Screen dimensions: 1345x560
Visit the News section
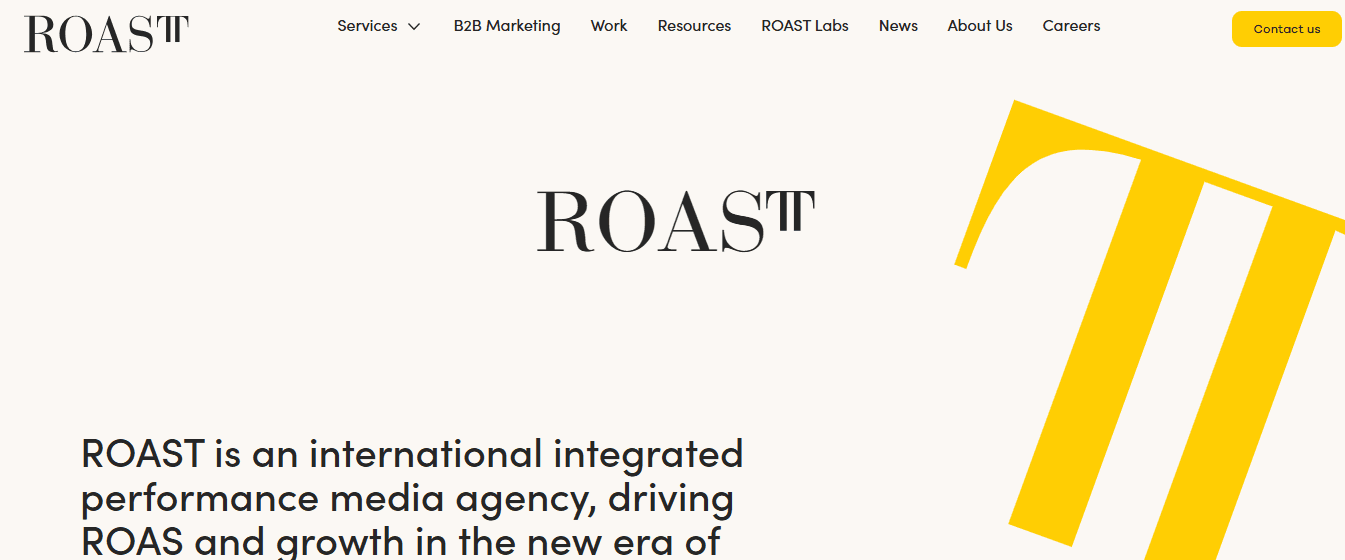pyautogui.click(x=898, y=26)
